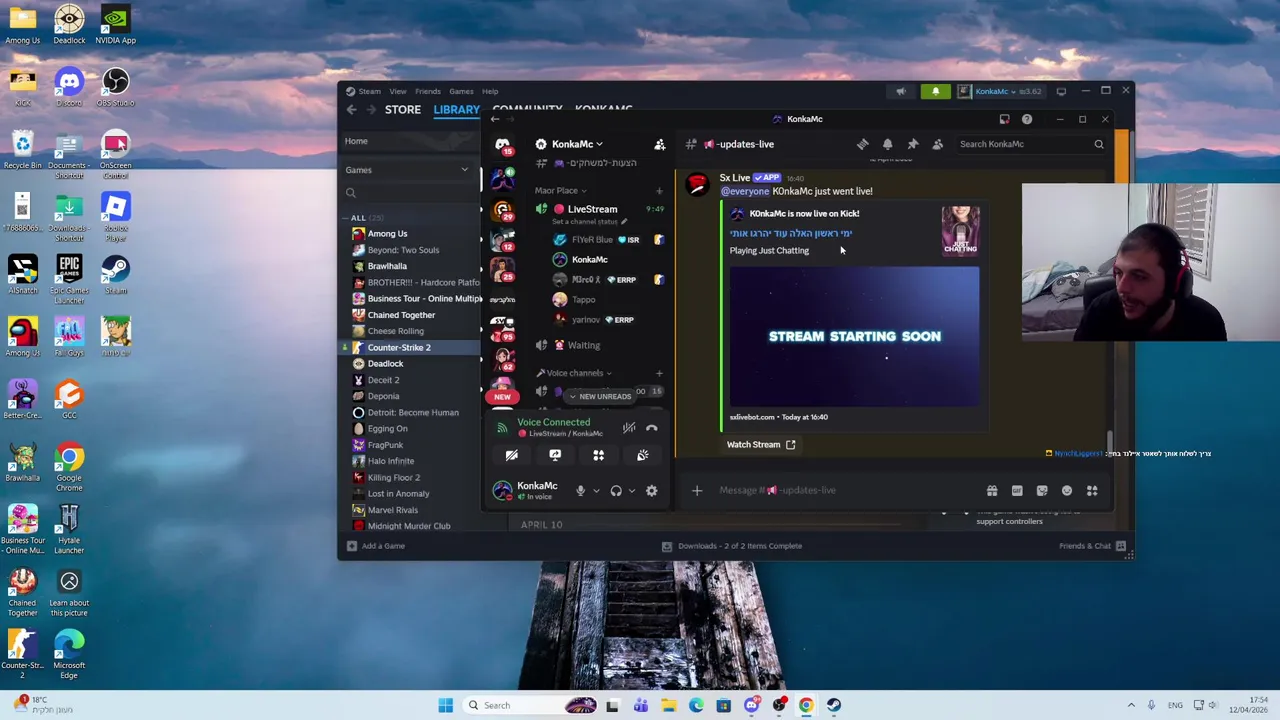Viewport: 1280px width, 720px height.
Task: Open View menu in Steam window
Action: [398, 91]
